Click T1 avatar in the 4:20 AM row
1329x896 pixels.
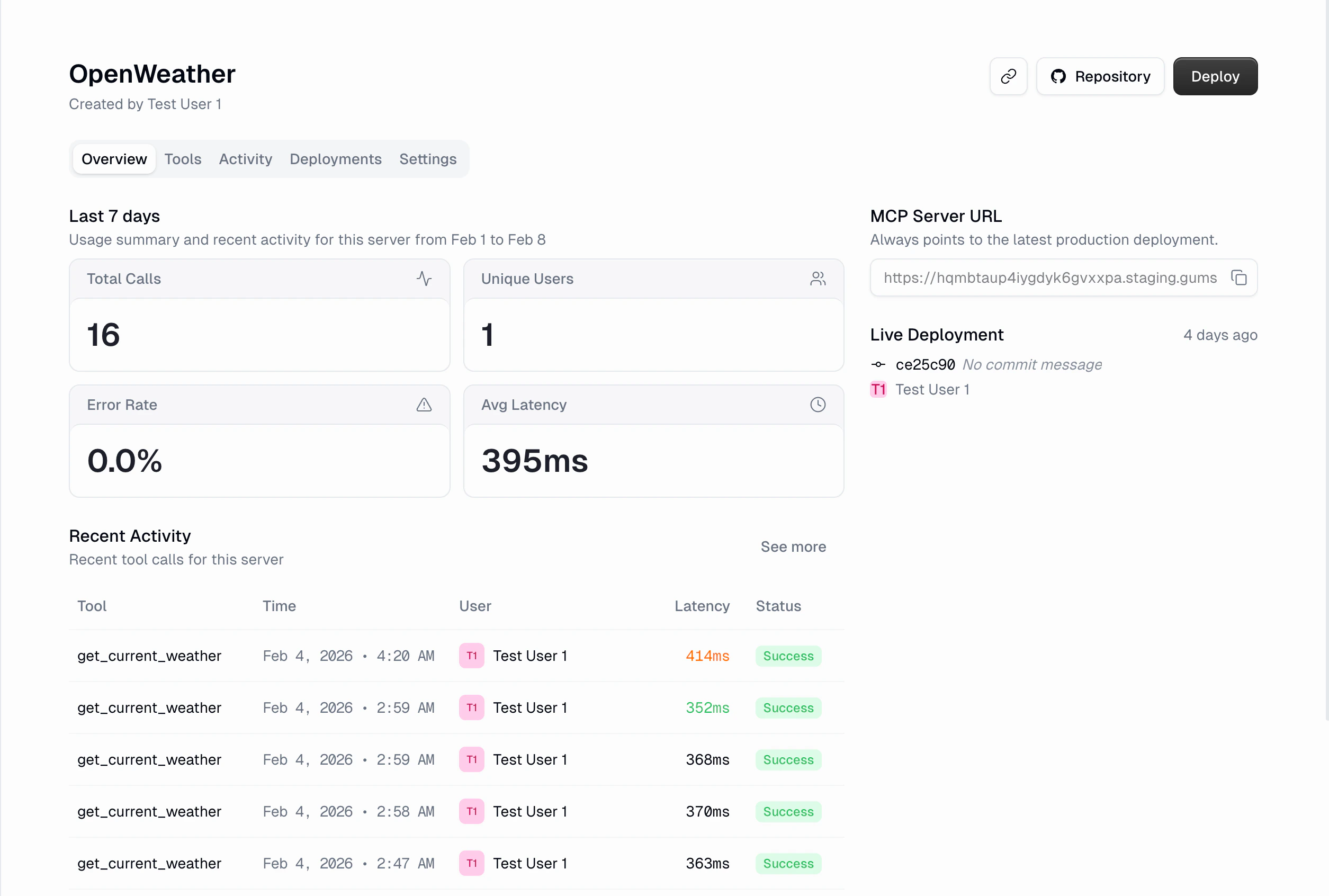coord(471,656)
